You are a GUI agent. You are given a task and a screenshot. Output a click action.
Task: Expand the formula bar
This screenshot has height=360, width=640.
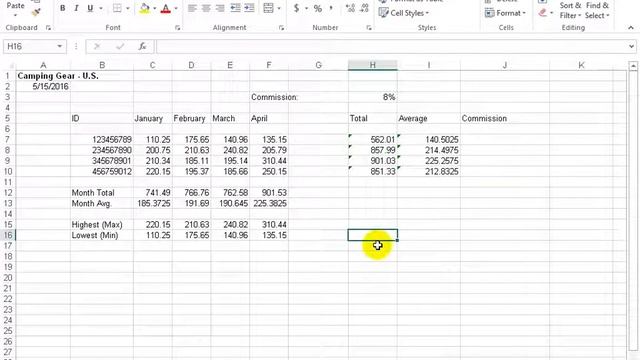click(x=631, y=46)
